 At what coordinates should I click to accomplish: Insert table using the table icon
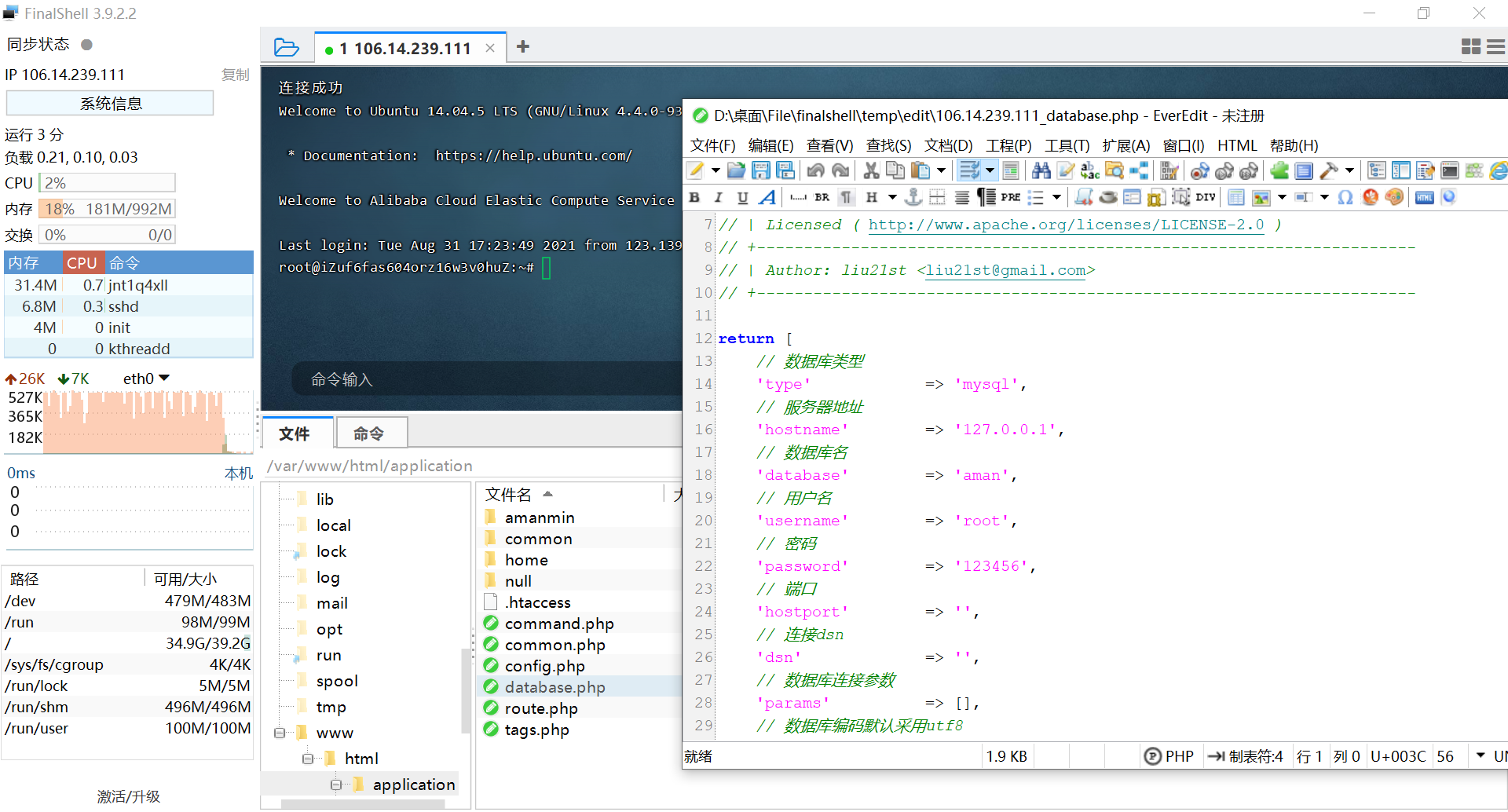(1236, 197)
